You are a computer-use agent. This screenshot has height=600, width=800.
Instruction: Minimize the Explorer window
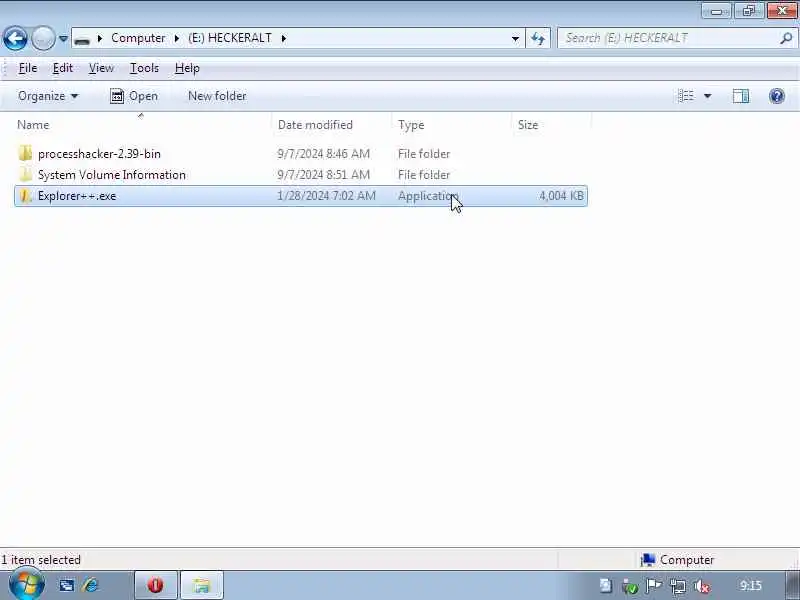tap(716, 11)
